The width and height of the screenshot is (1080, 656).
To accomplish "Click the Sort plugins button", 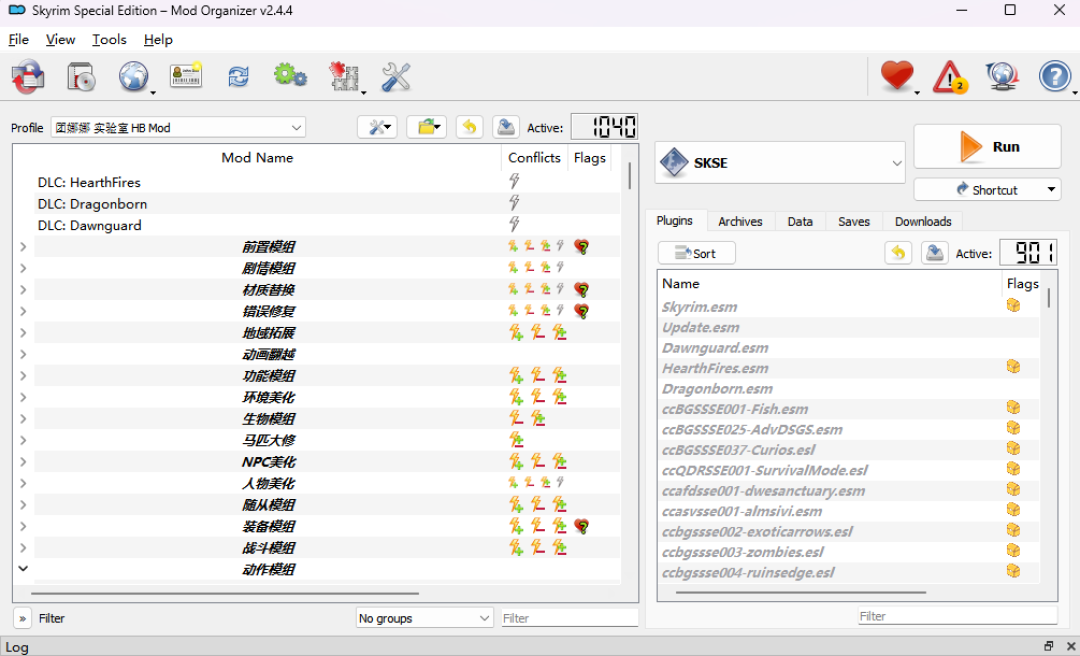I will pos(696,253).
